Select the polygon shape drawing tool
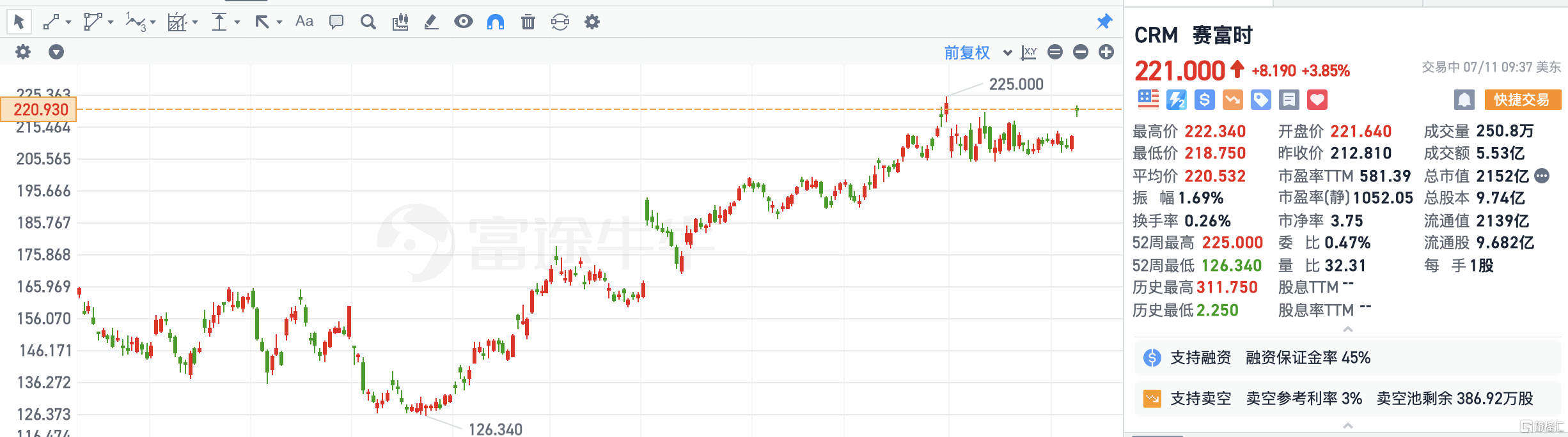 (92, 22)
